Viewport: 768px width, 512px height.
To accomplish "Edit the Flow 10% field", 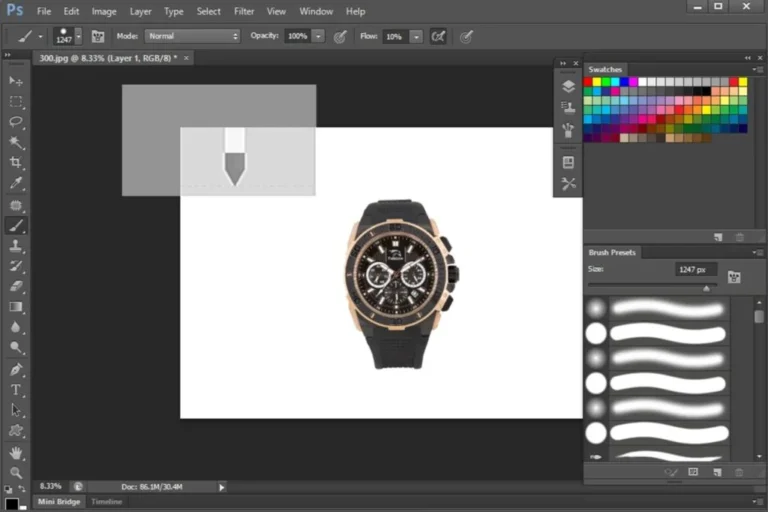I will point(395,36).
